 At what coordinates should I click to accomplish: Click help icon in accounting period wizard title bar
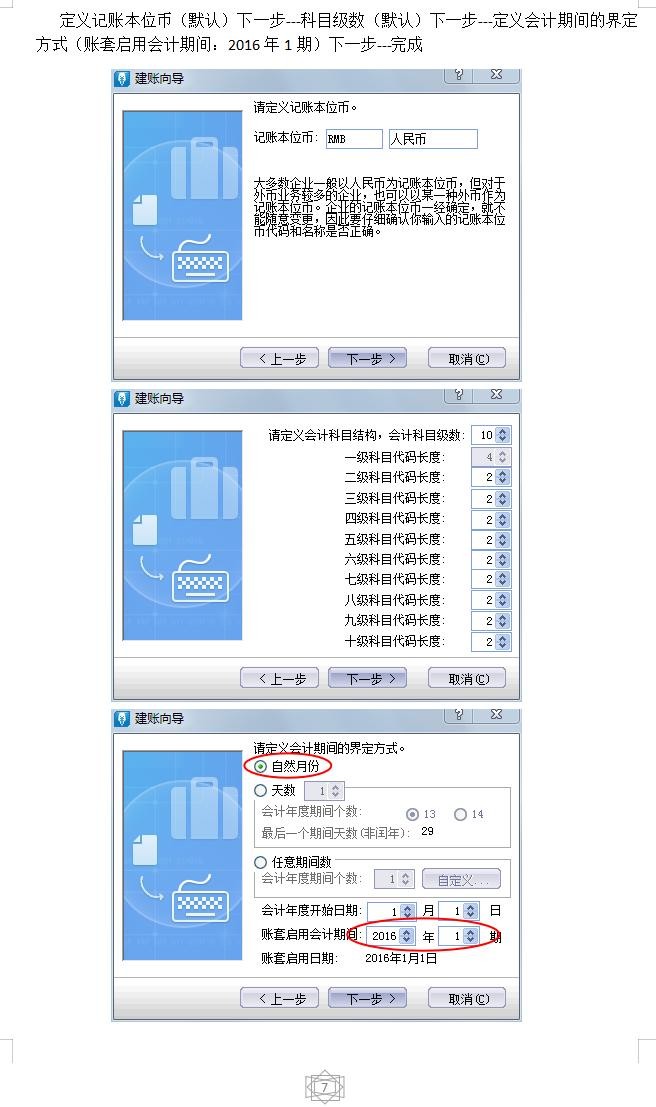pos(460,714)
